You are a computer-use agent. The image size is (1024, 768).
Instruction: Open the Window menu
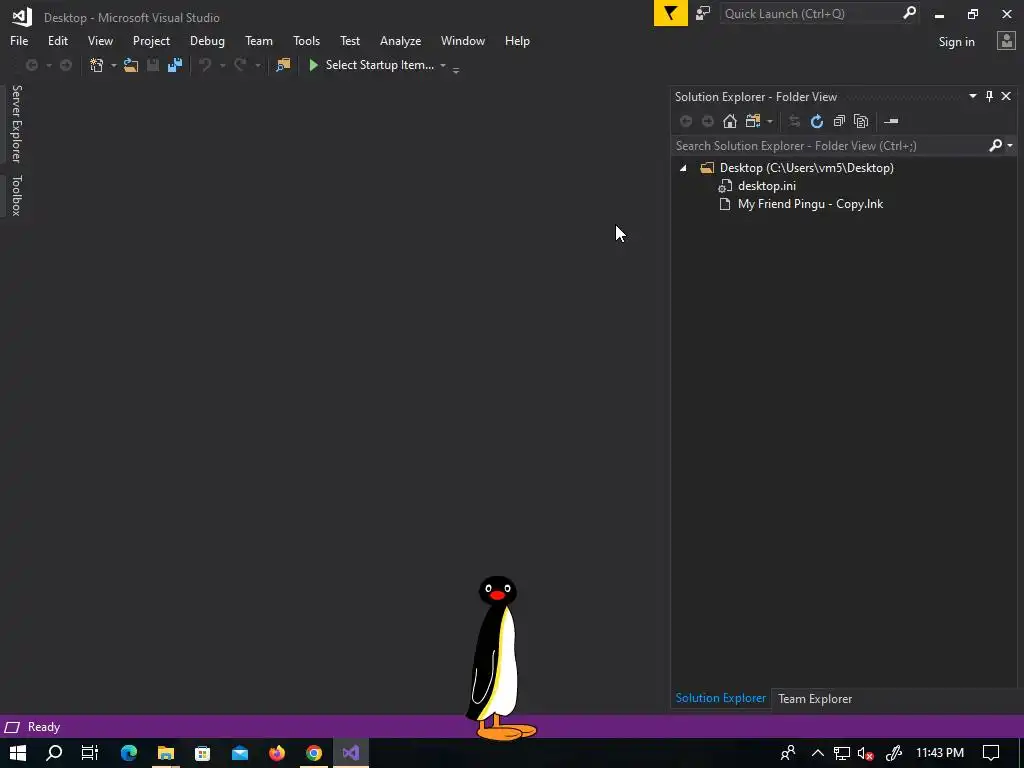click(462, 40)
